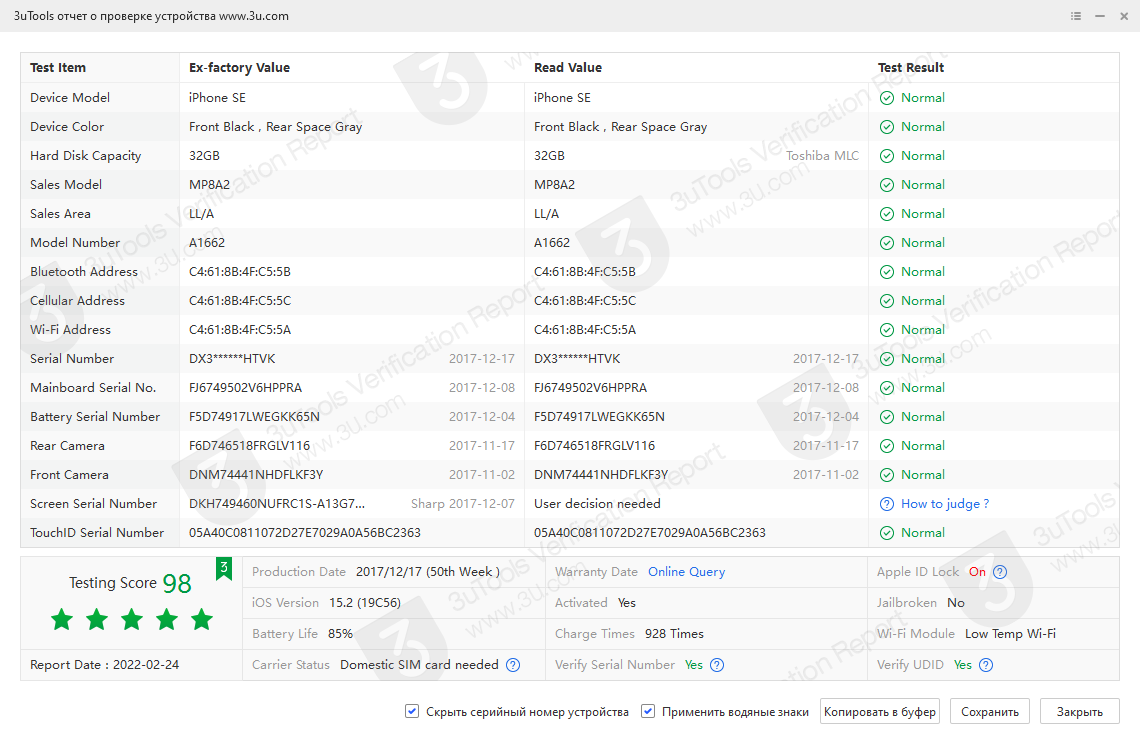Click the ex-factory DX3******HTVK serial number
1140x749 pixels.
pos(232,359)
